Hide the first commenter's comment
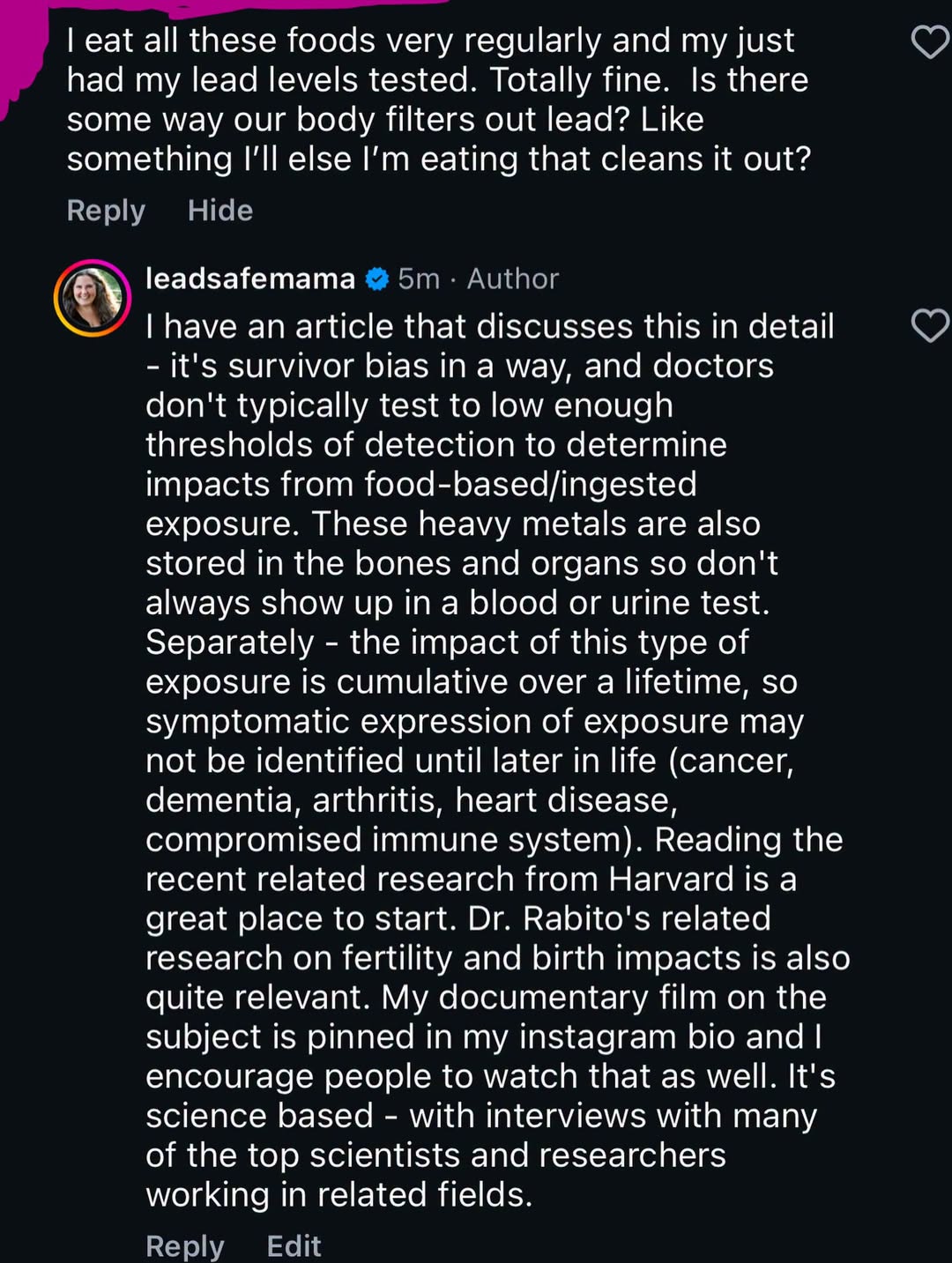Screen dimensions: 952x1263 [220, 211]
